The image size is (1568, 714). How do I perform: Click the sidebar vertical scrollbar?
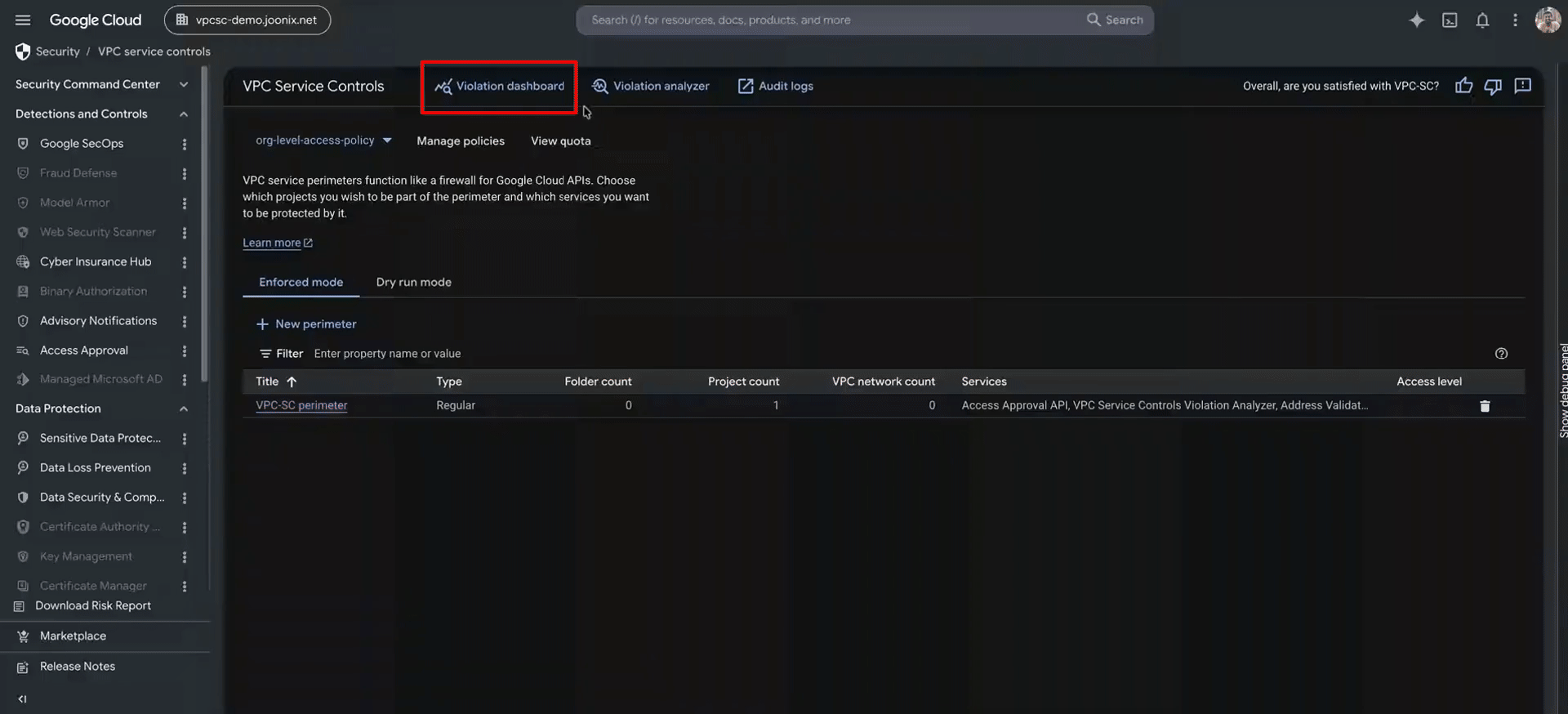pyautogui.click(x=205, y=225)
